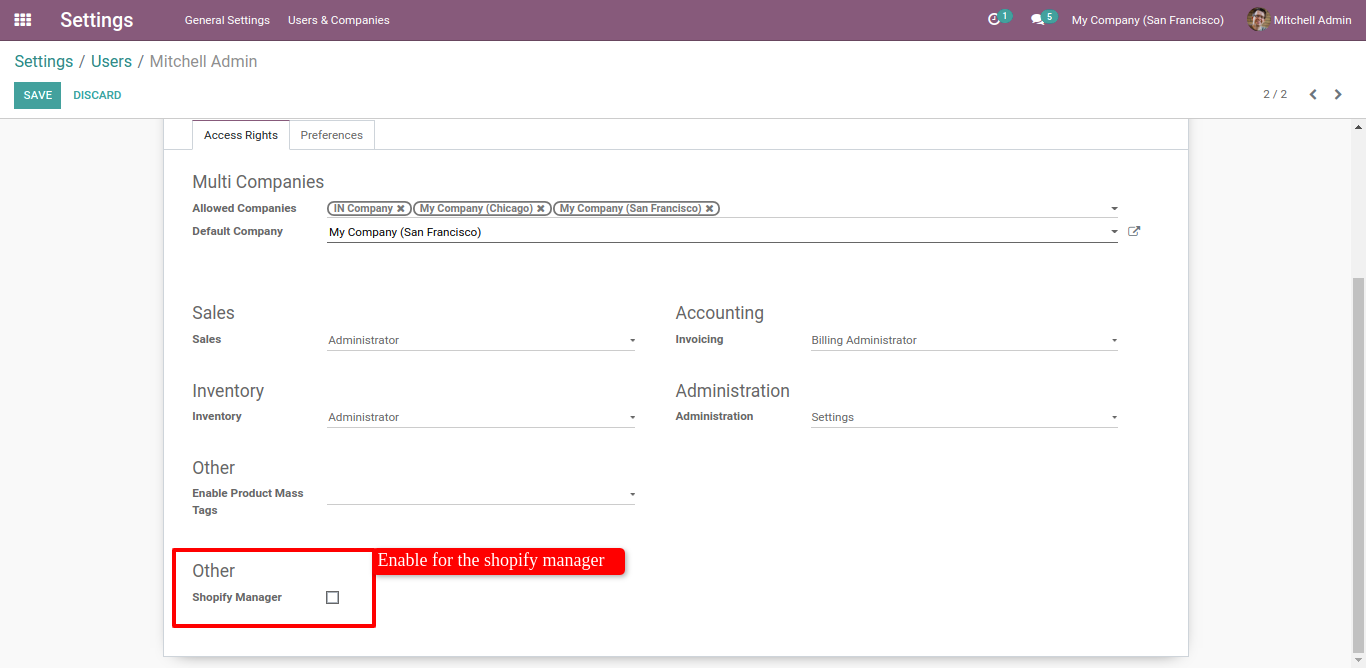Click the Multi Companies section heading
The width and height of the screenshot is (1366, 668).
pos(258,182)
